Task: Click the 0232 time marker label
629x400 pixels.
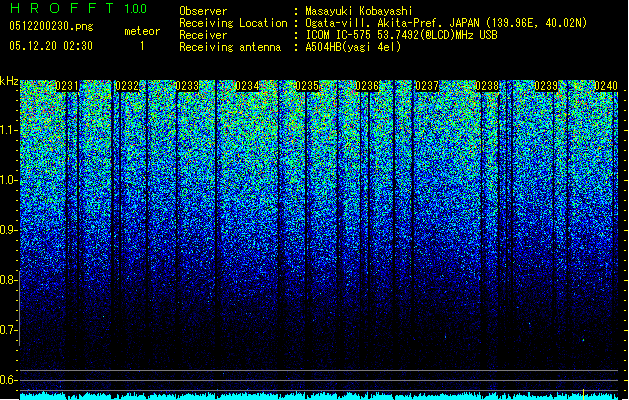Action: [x=127, y=86]
